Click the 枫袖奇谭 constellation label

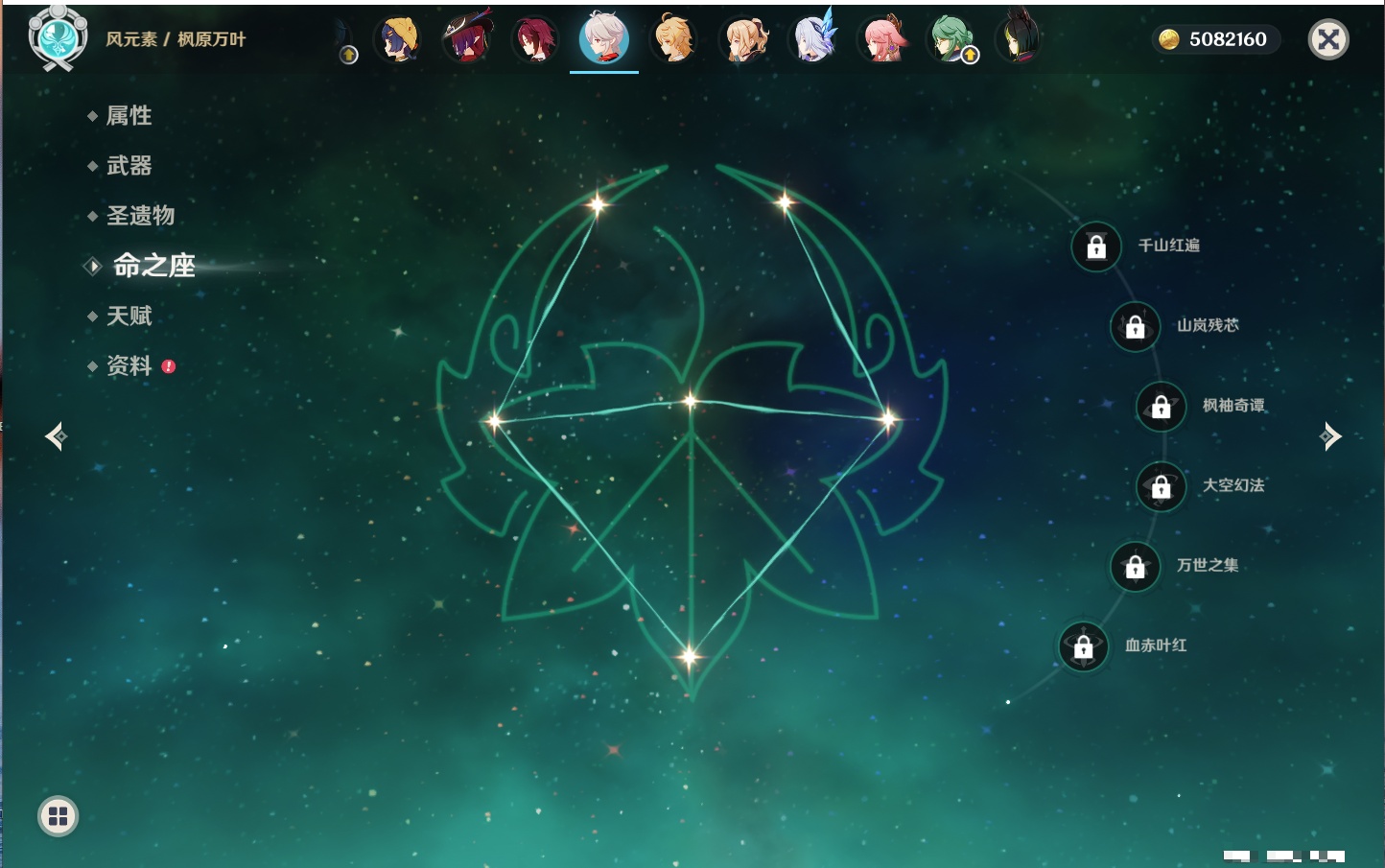1233,406
